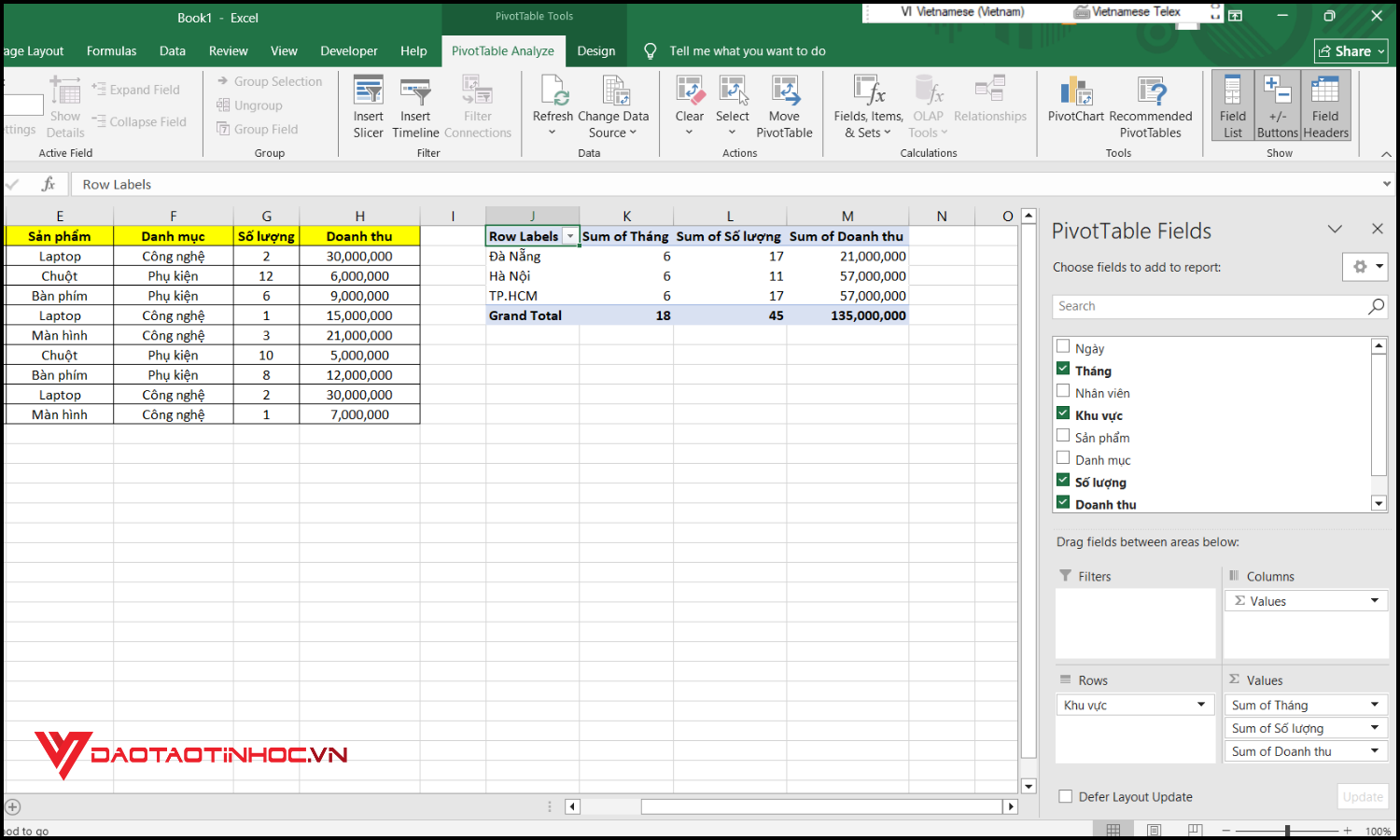Screen dimensions: 1400x840
Task: Check the Sản phẩm field
Action: (x=1063, y=437)
